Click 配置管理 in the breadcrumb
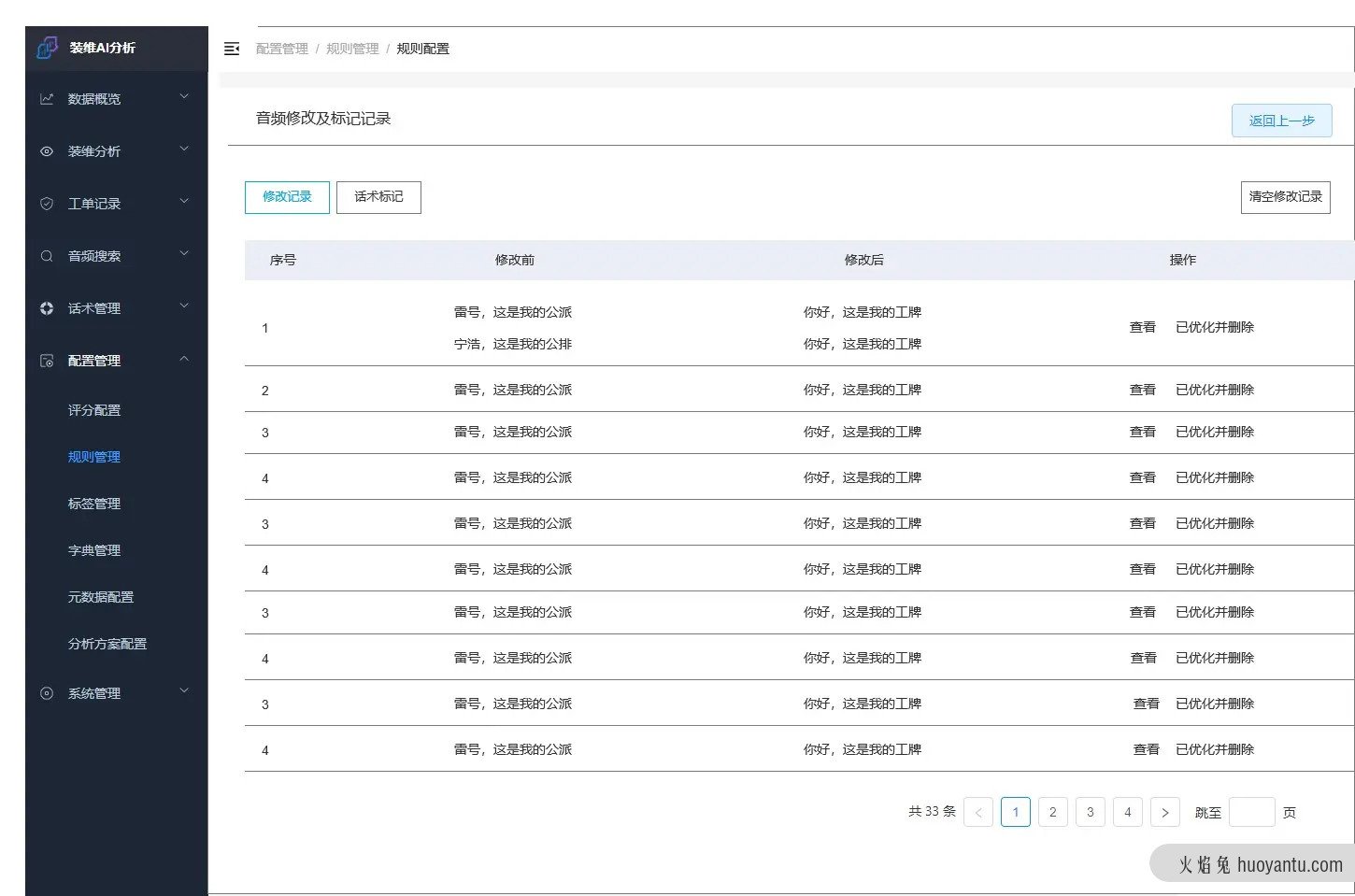The height and width of the screenshot is (896, 1355). tap(282, 49)
